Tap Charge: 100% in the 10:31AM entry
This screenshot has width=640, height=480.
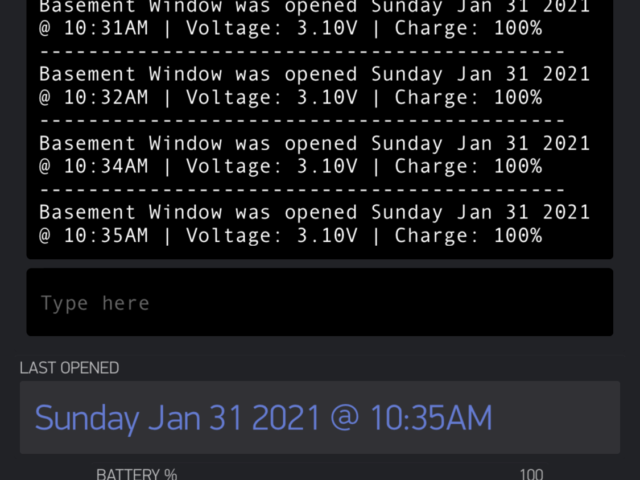(468, 28)
